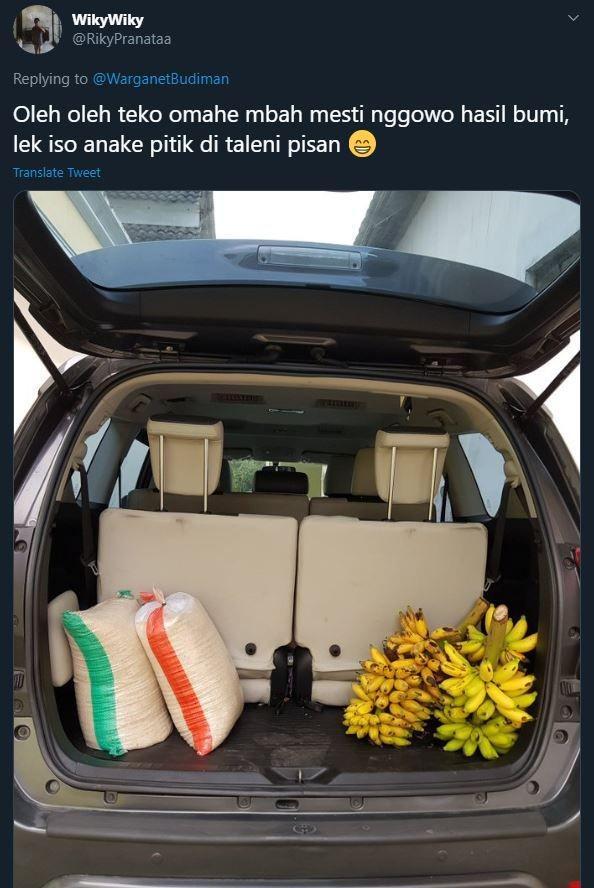Open the attached photo at the bananas
Screen dimensions: 594x888
442,684
